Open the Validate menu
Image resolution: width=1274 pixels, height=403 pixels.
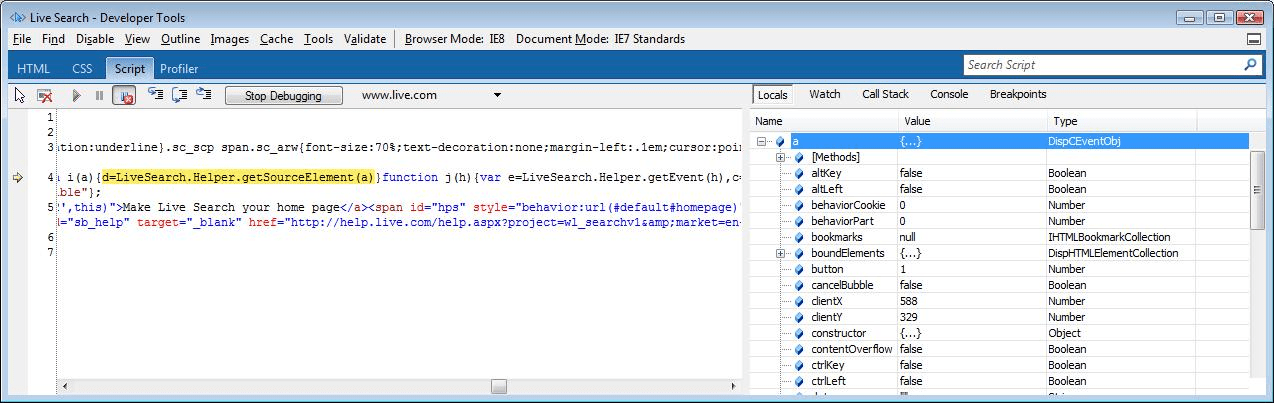365,39
